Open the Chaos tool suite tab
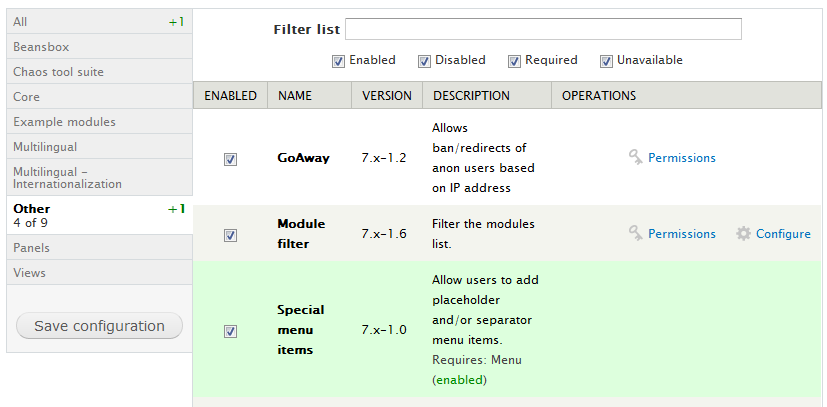This screenshot has width=827, height=407. tap(98, 71)
